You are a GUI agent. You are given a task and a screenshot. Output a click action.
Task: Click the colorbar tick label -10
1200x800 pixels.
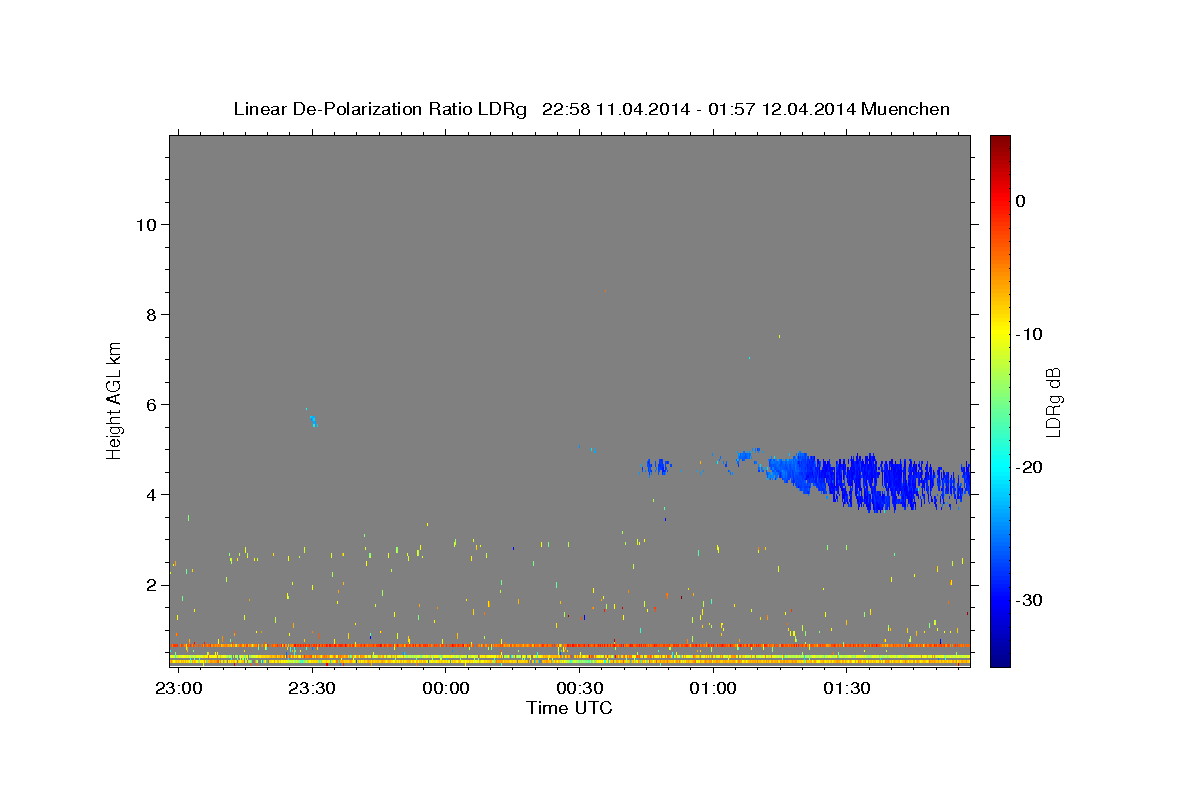pyautogui.click(x=1030, y=334)
